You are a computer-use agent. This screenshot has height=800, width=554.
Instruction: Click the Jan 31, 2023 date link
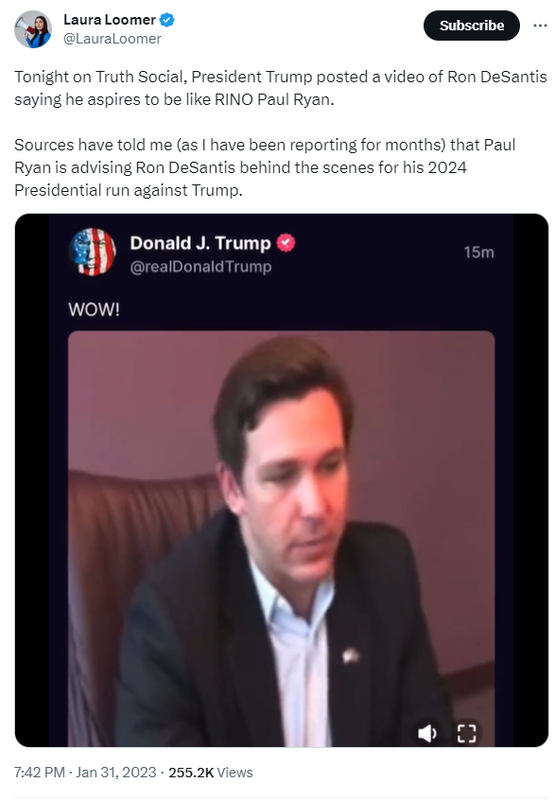[116, 772]
